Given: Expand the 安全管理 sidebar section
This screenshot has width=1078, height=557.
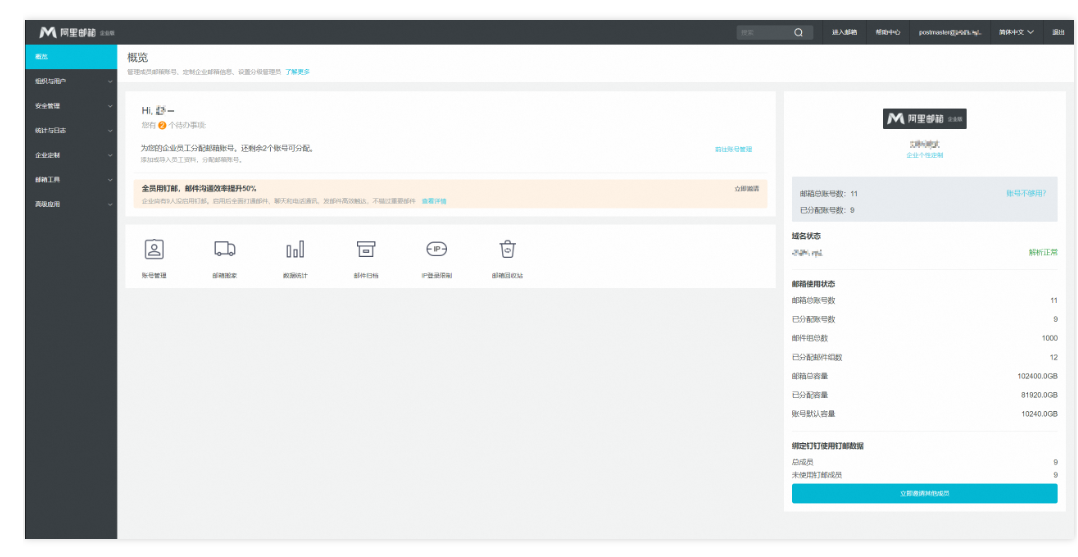Looking at the screenshot, I should pos(70,106).
